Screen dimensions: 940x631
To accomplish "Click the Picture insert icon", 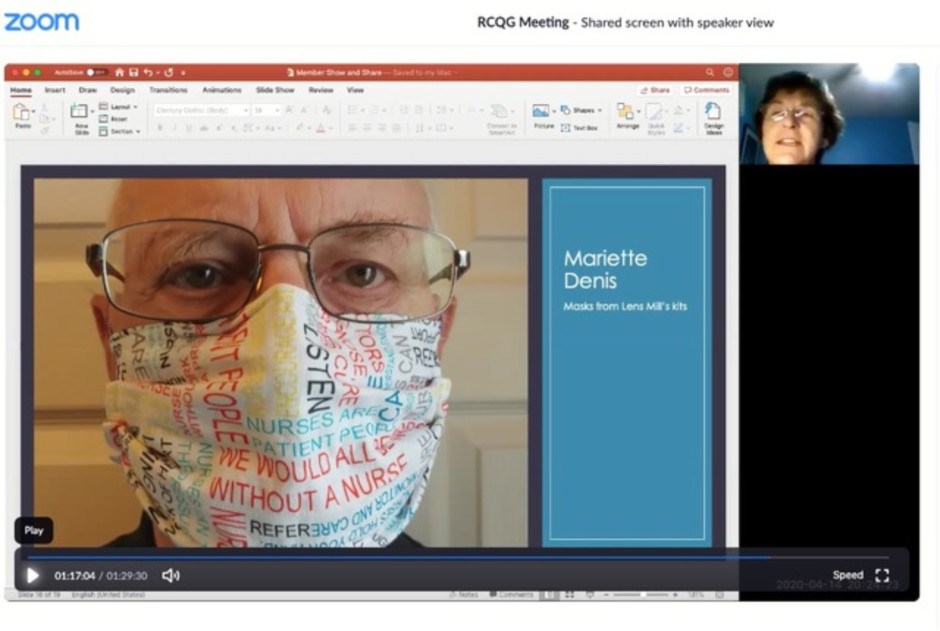I will [541, 111].
